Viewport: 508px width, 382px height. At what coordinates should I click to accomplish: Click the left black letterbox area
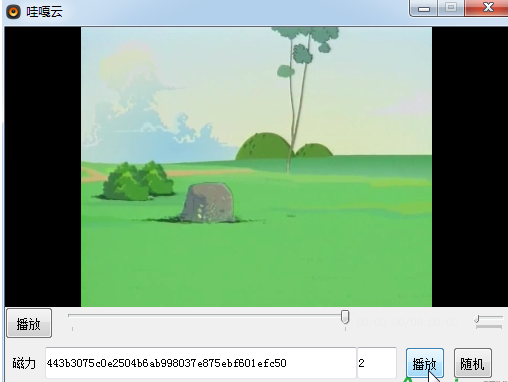click(x=43, y=167)
